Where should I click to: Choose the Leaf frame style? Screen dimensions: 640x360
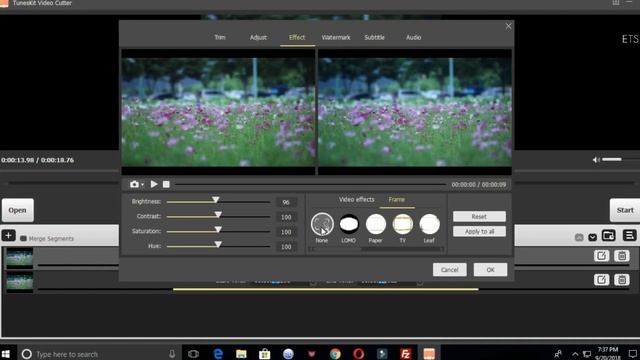429,224
